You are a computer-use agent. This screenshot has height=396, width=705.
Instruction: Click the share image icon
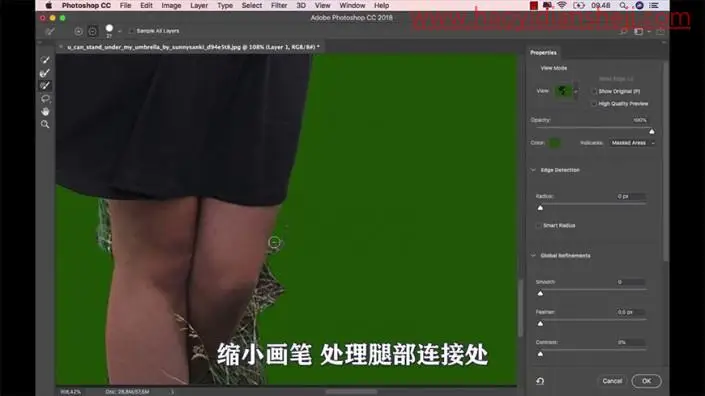(660, 31)
